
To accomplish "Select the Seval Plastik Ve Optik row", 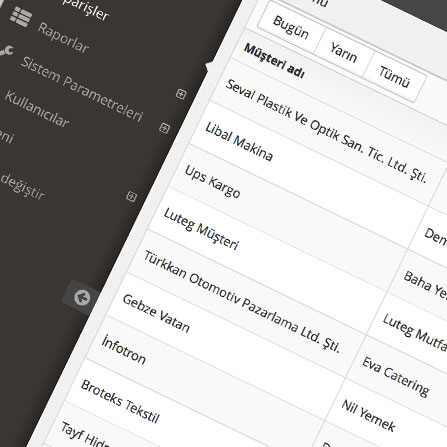I will point(325,131).
